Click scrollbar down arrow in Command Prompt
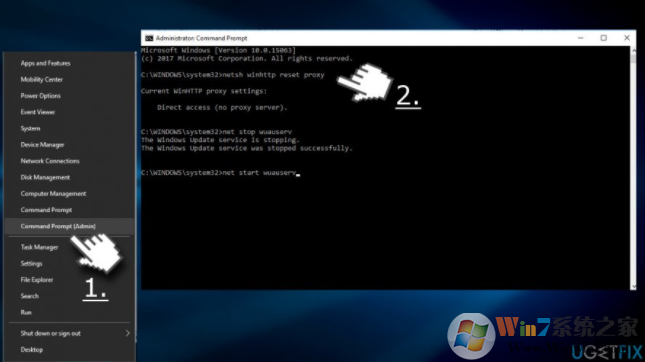The image size is (645, 362). tap(633, 287)
